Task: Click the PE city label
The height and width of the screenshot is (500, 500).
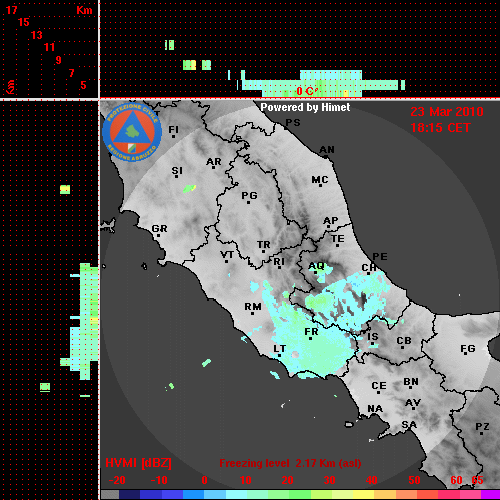Action: [x=380, y=257]
